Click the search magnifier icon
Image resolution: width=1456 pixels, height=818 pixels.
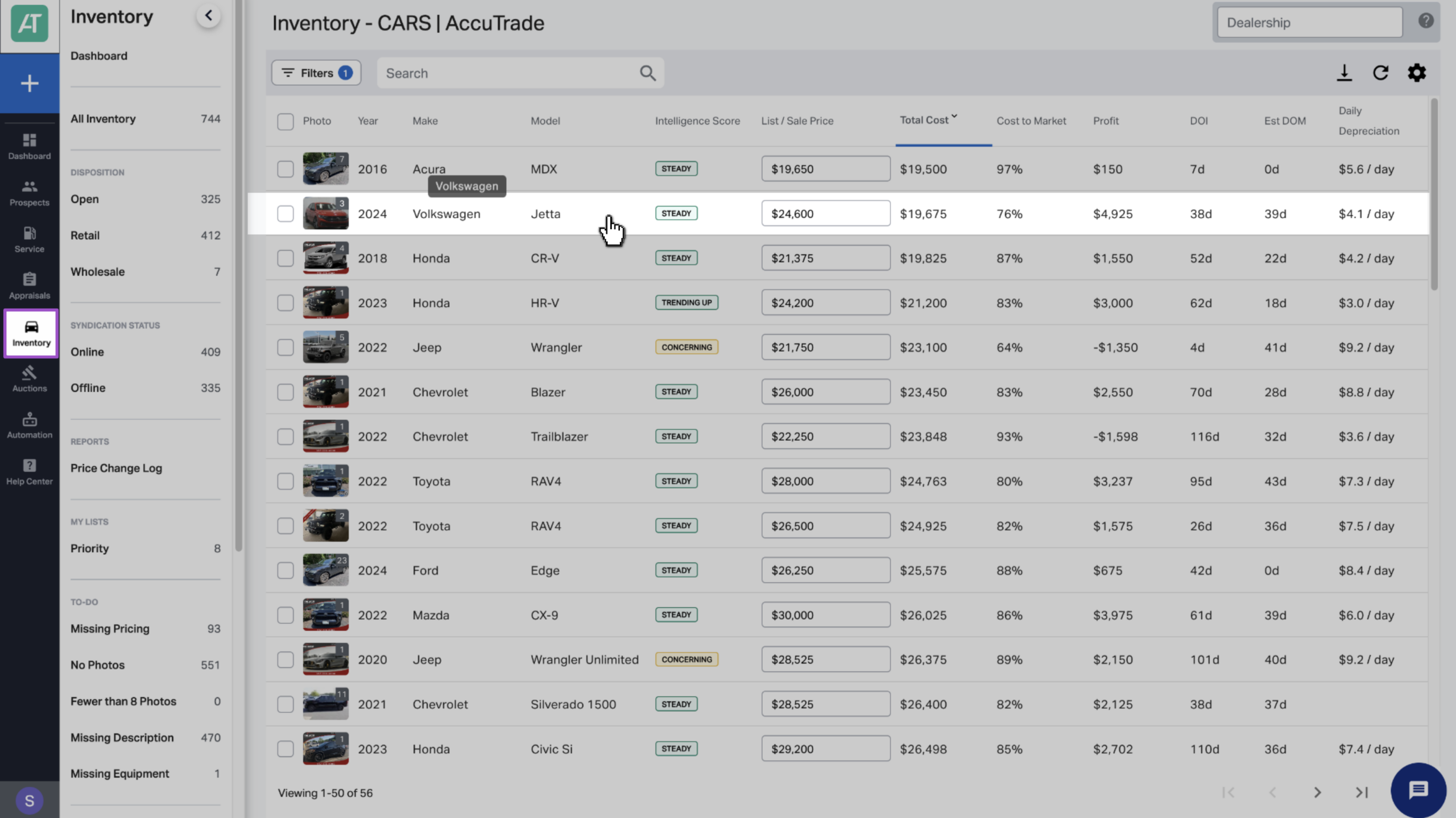[648, 73]
